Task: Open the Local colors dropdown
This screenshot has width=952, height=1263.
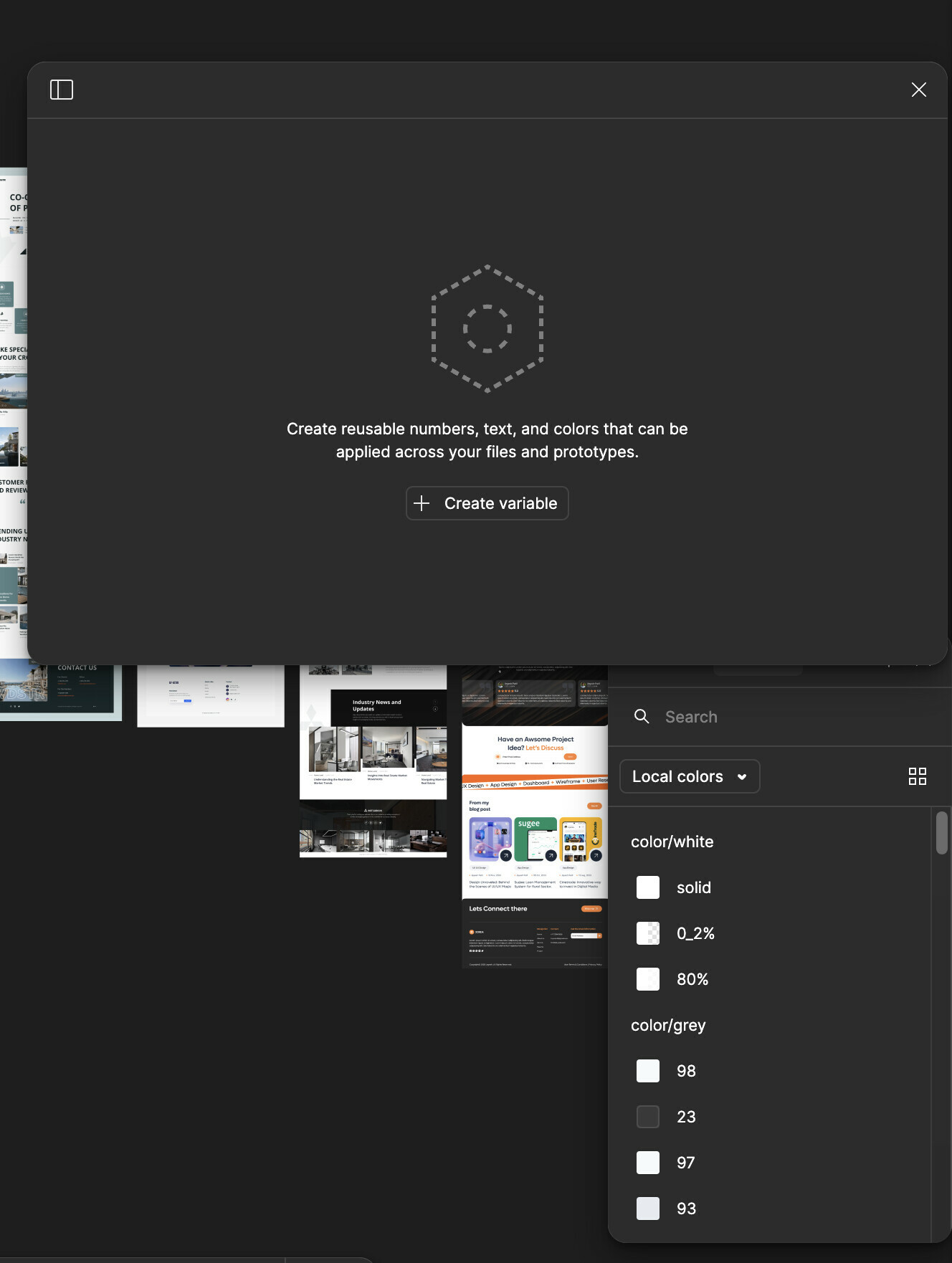Action: 690,776
